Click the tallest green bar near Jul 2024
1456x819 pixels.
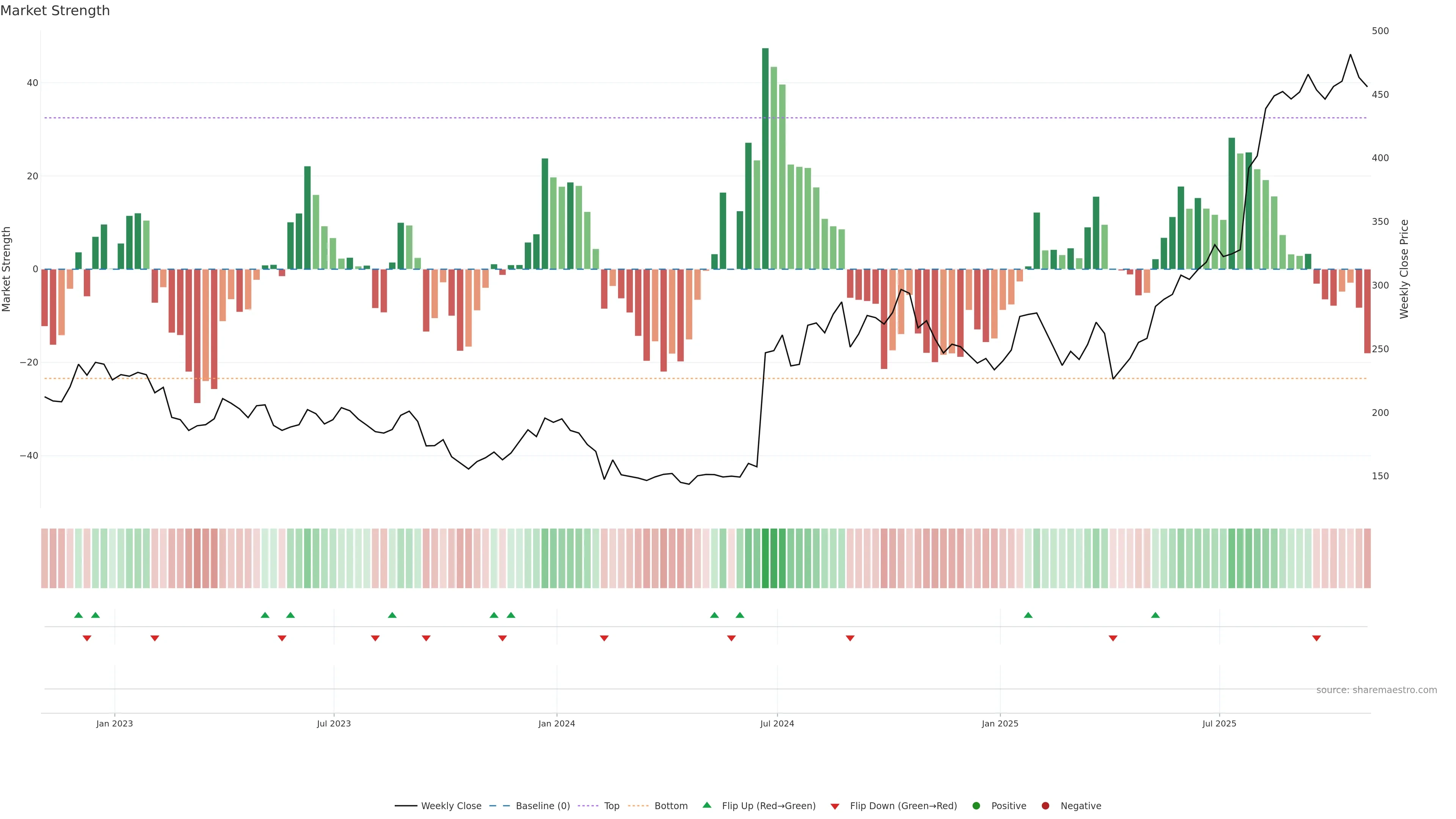pos(765,158)
